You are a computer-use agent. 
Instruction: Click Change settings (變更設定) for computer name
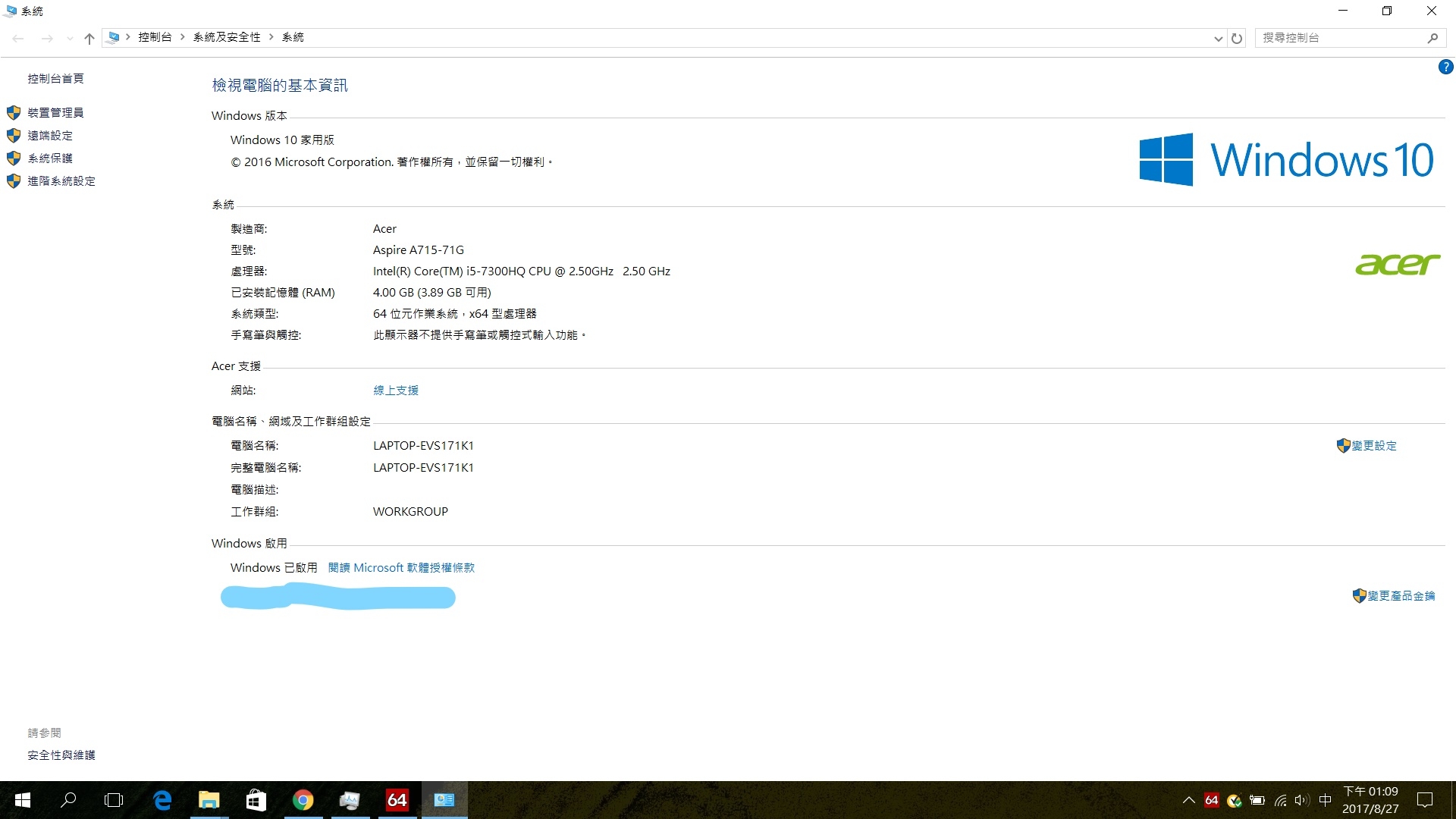[x=1374, y=446]
